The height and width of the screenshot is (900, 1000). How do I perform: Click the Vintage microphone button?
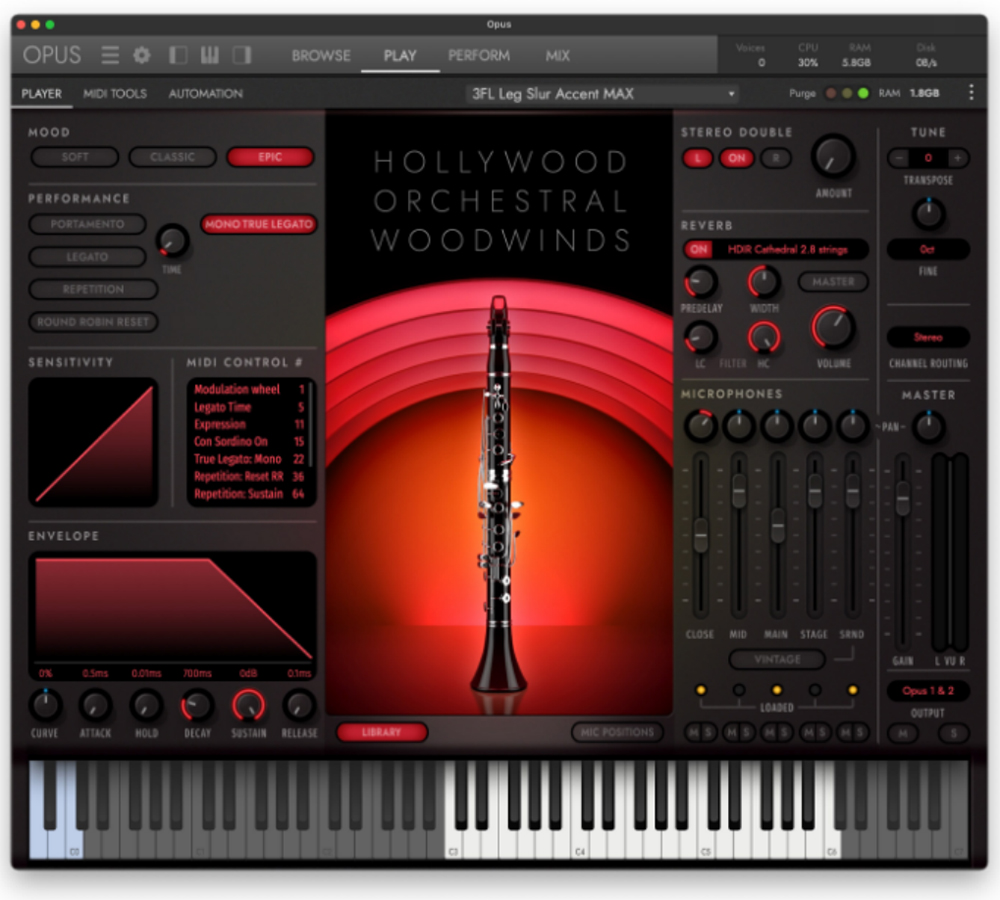coord(777,659)
